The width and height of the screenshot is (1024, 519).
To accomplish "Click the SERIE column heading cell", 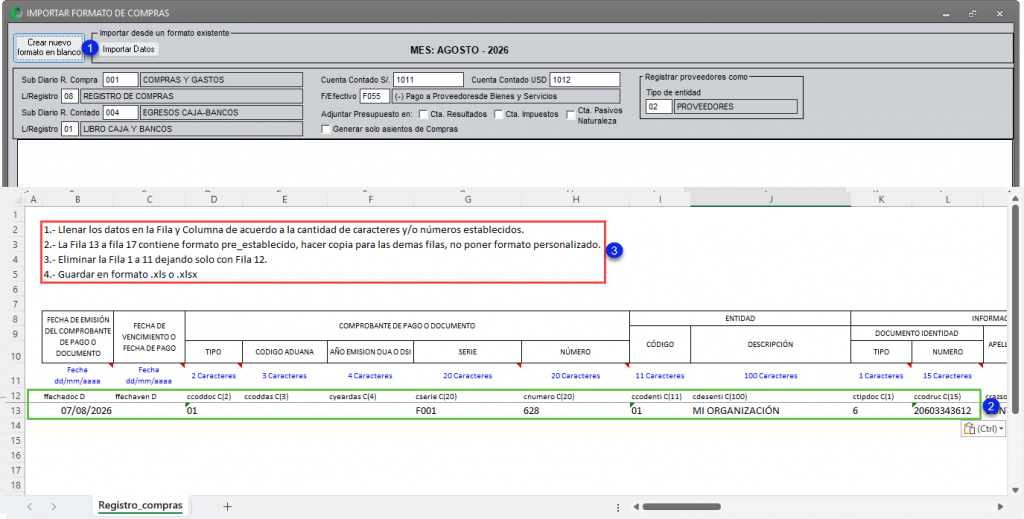I will (468, 351).
